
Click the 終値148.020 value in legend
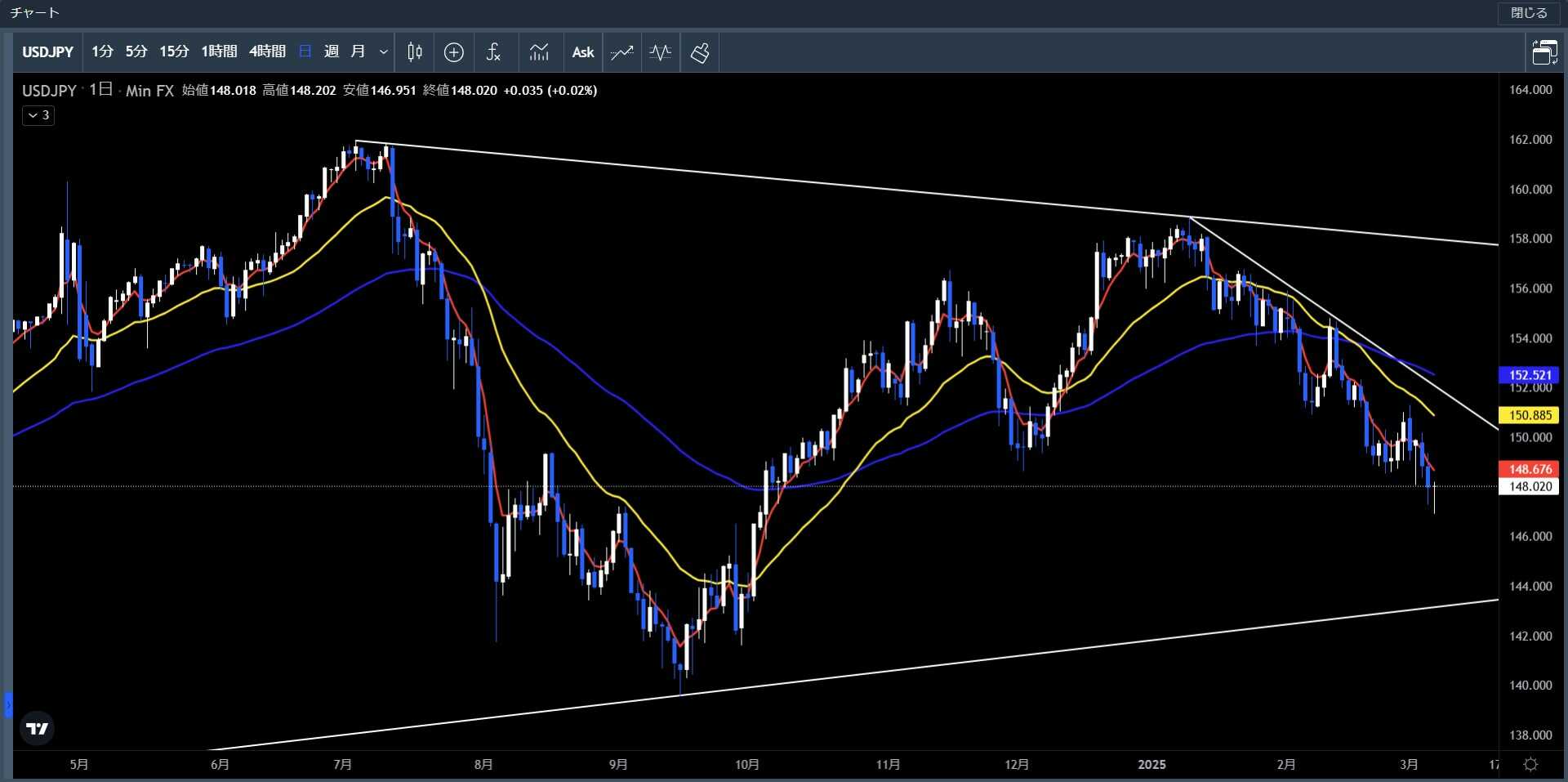pos(460,90)
